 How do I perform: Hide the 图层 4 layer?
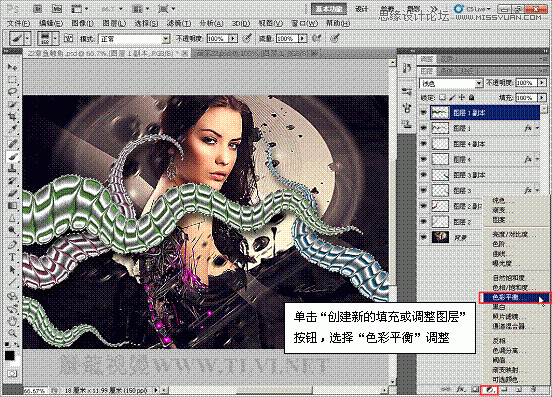[x=424, y=159]
